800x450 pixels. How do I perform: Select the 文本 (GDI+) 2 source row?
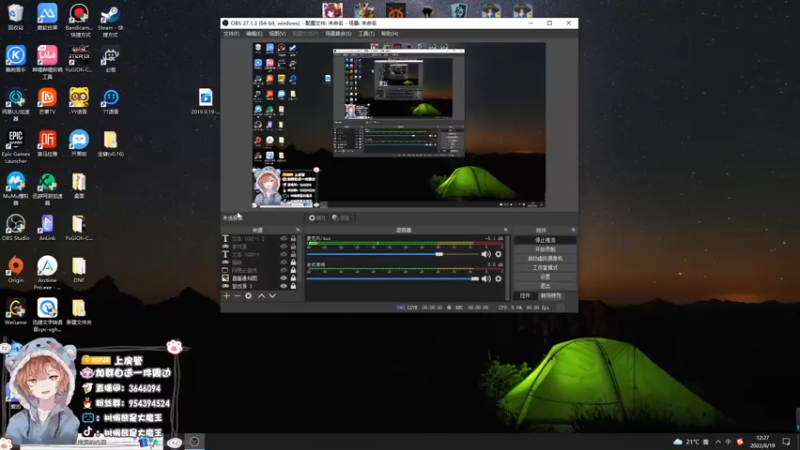[x=260, y=238]
